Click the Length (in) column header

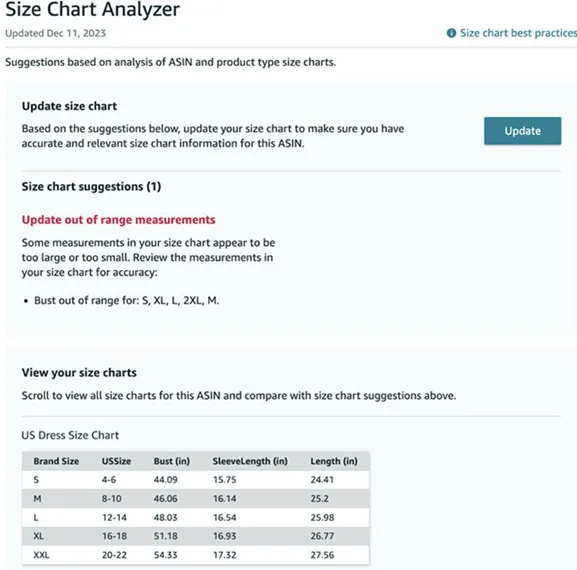334,461
